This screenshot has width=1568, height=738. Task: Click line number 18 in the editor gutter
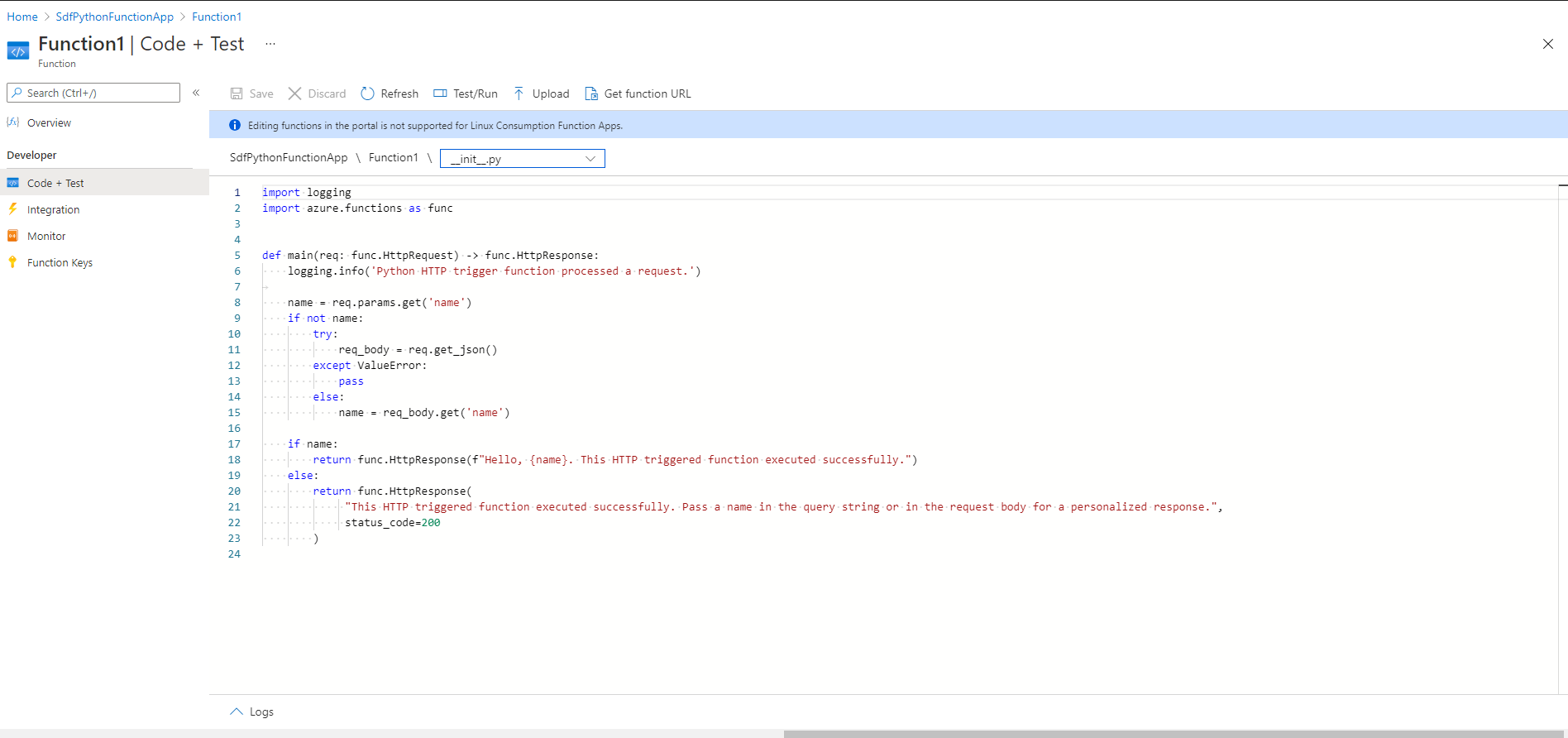tap(234, 459)
